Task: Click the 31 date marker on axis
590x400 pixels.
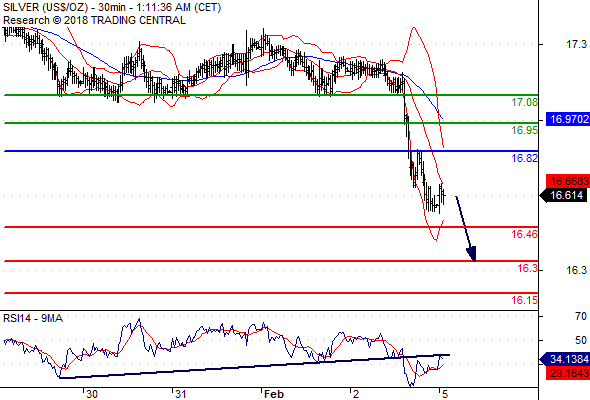Action: point(181,394)
